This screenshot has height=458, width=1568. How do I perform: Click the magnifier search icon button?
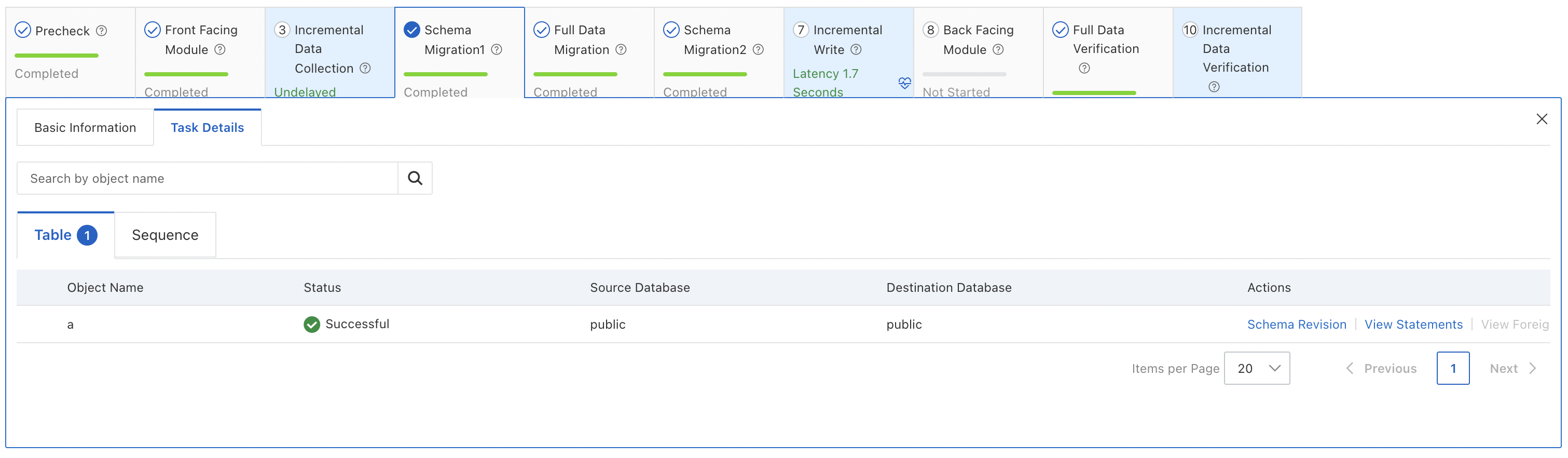coord(415,178)
